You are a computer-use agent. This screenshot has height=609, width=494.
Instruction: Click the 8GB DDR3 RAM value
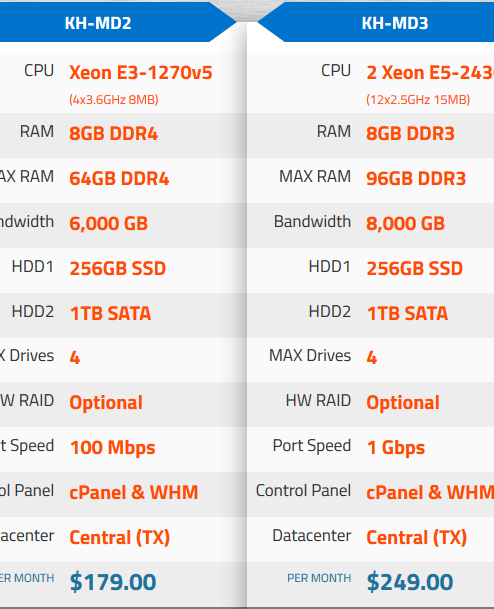click(x=411, y=134)
